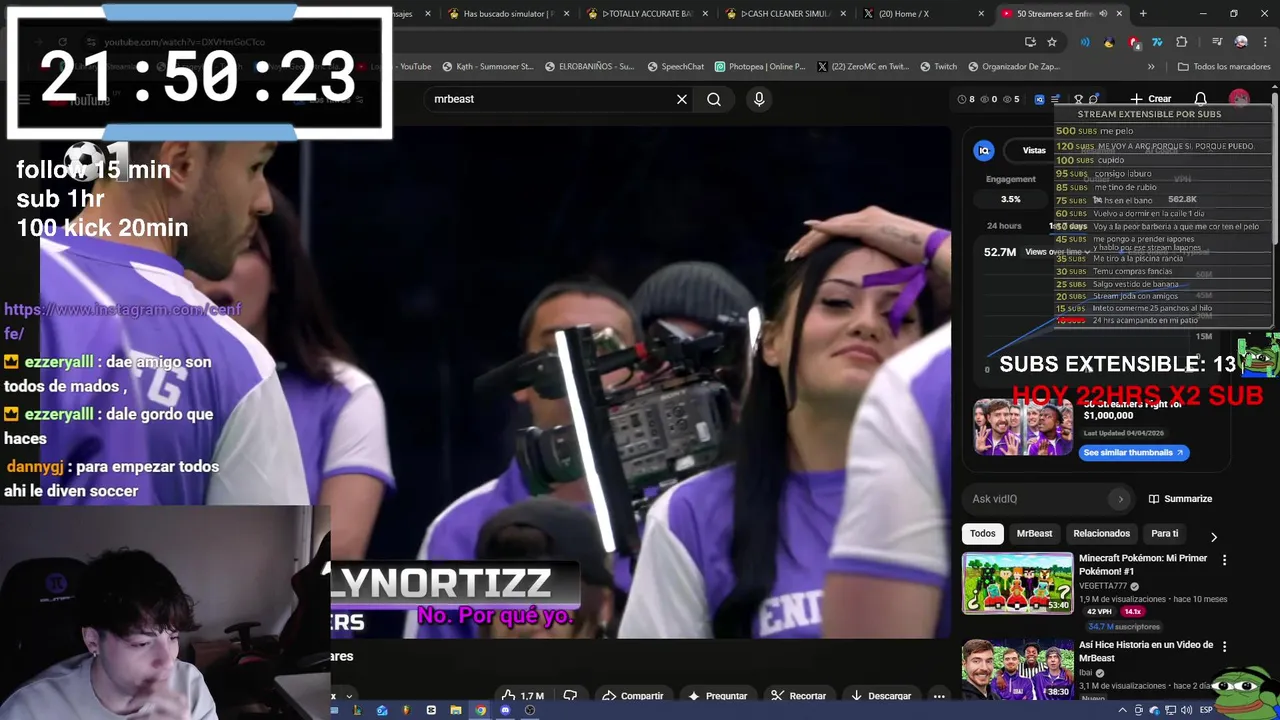Open options menu for Minecraft Pokémon video
Viewport: 1280px width, 720px height.
[1224, 560]
